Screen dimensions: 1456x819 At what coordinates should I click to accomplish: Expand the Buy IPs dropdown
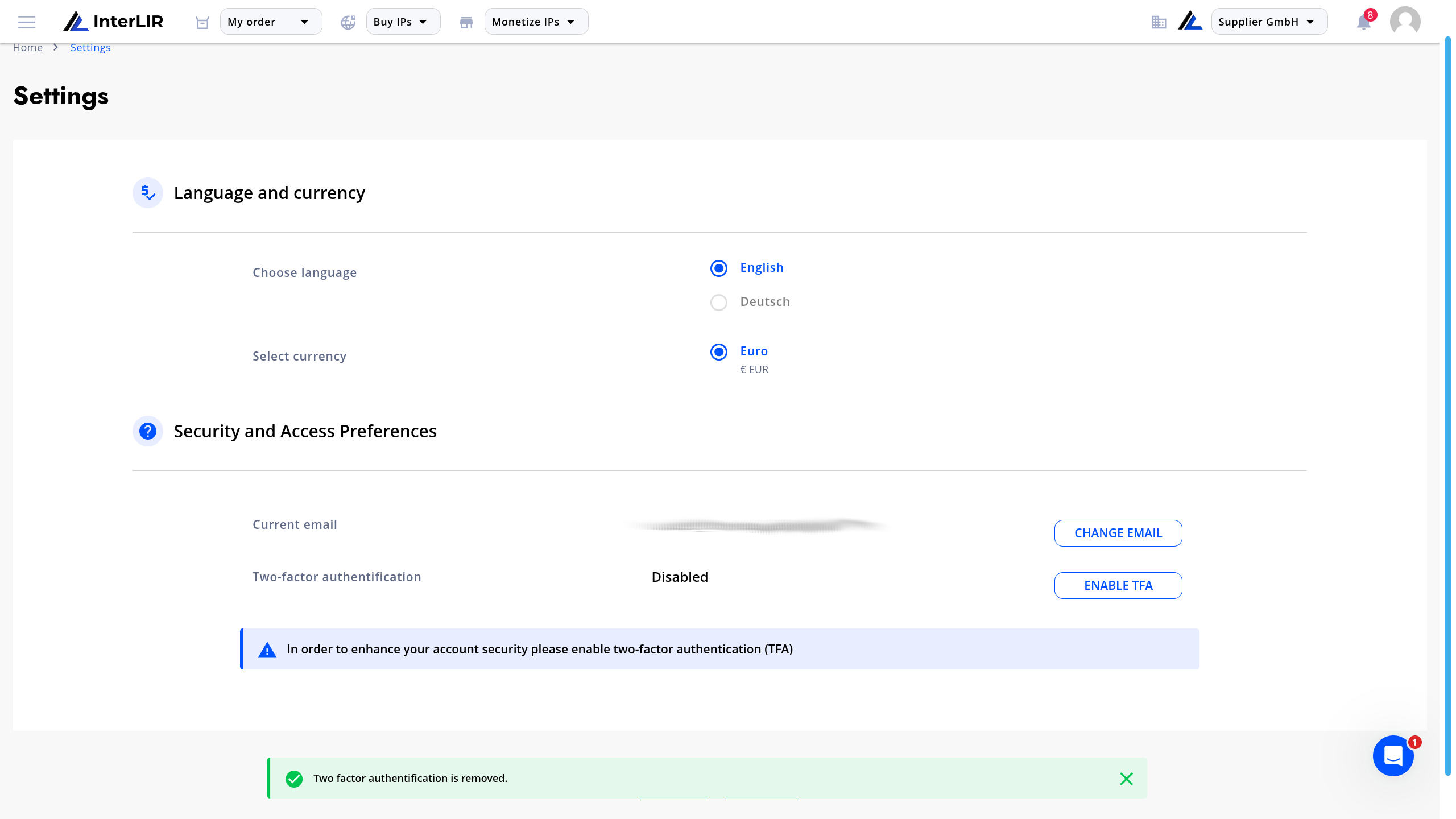tap(403, 22)
